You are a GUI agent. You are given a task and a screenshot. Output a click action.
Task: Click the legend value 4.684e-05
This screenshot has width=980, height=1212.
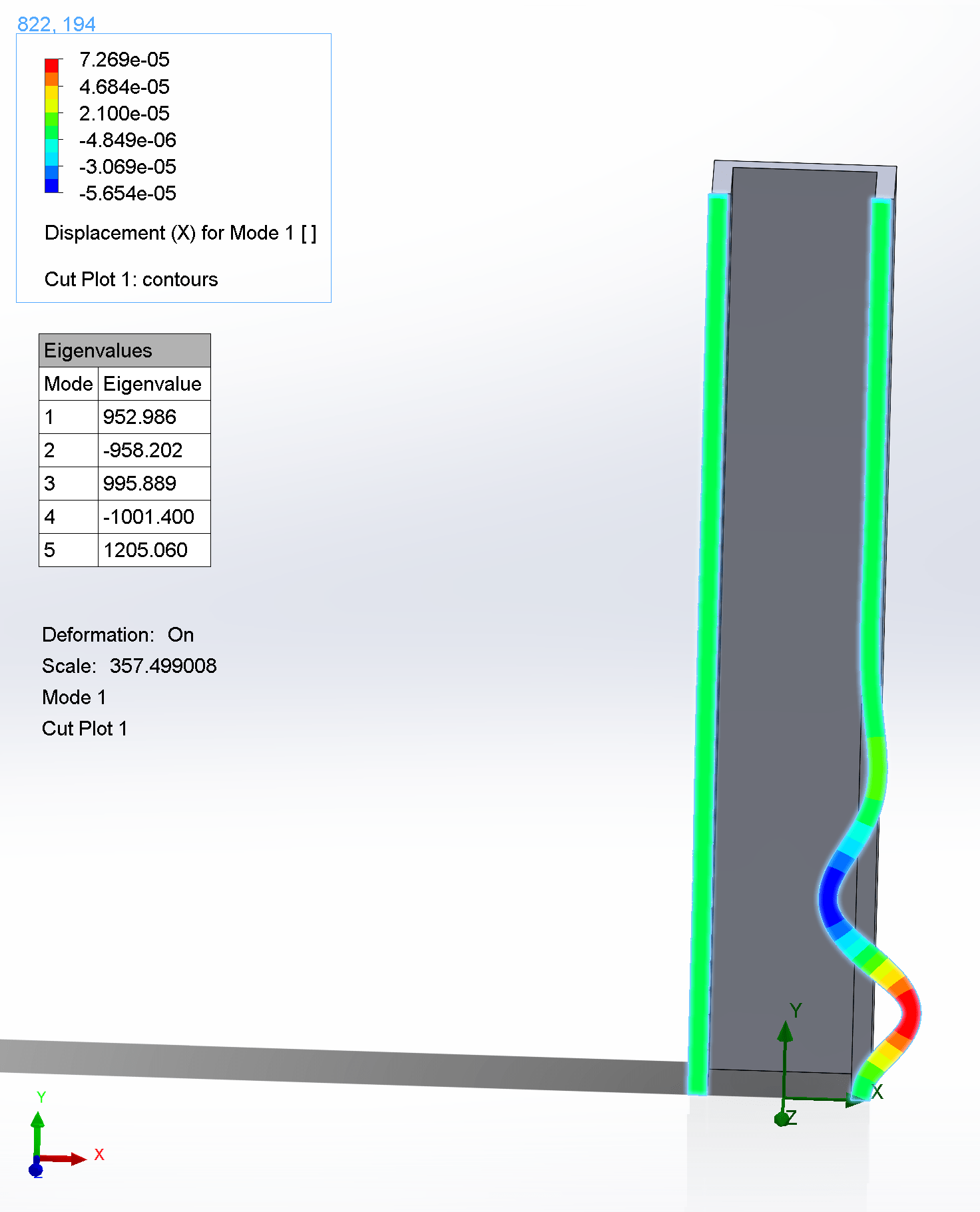[x=124, y=87]
